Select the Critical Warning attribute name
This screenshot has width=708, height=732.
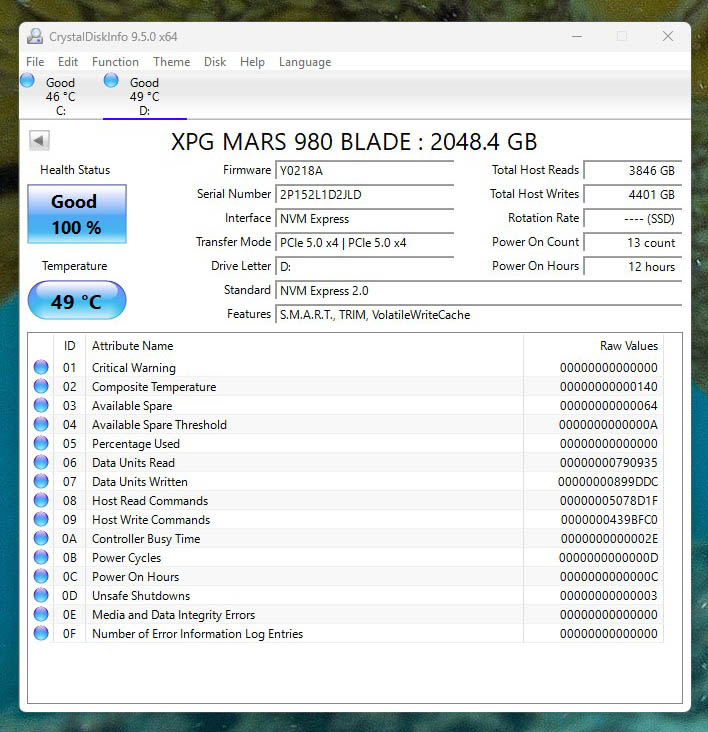click(x=134, y=368)
